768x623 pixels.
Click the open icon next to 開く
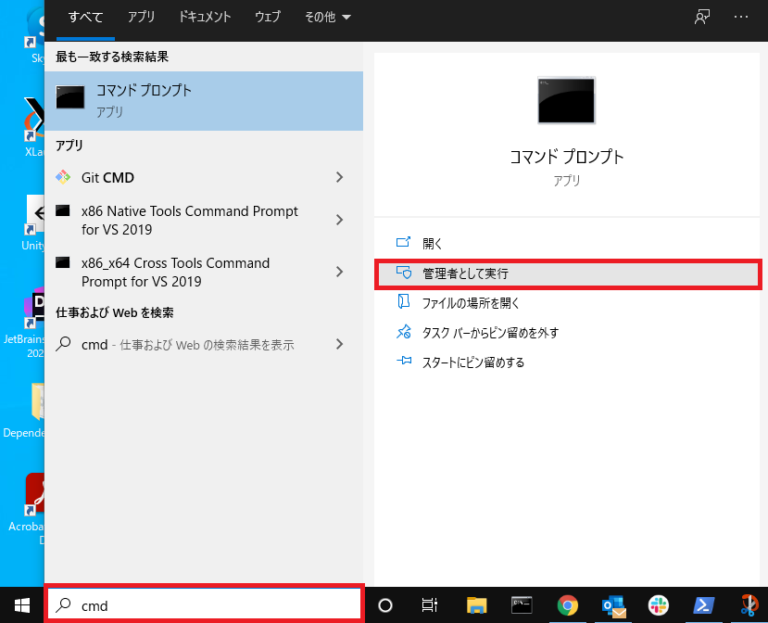(403, 242)
